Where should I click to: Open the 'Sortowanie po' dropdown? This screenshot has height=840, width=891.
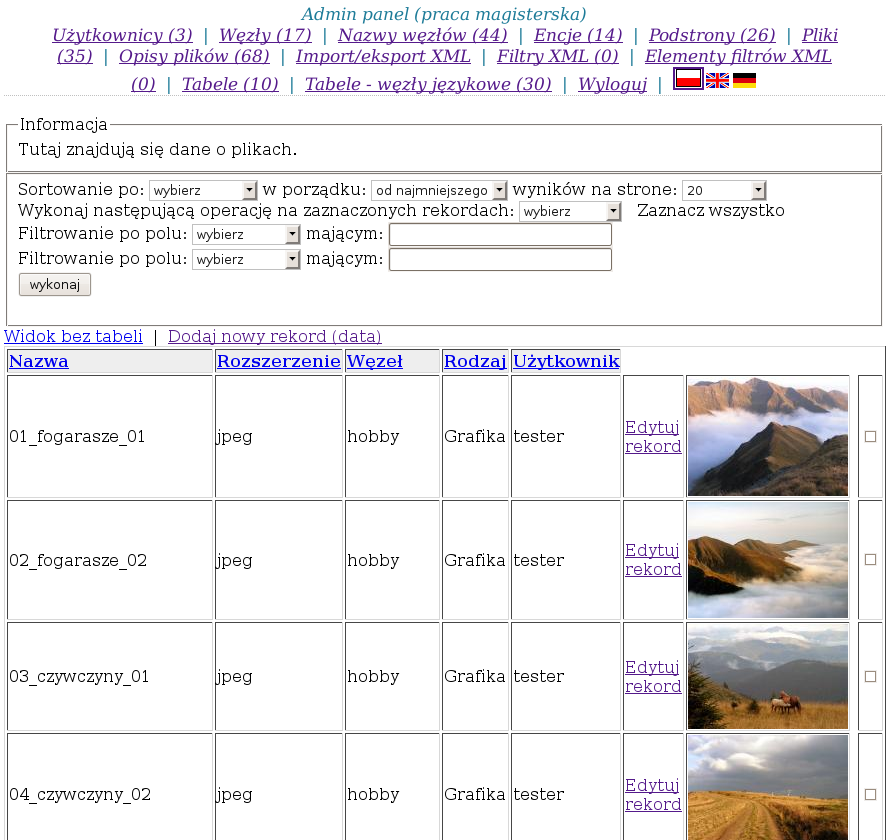pos(203,190)
